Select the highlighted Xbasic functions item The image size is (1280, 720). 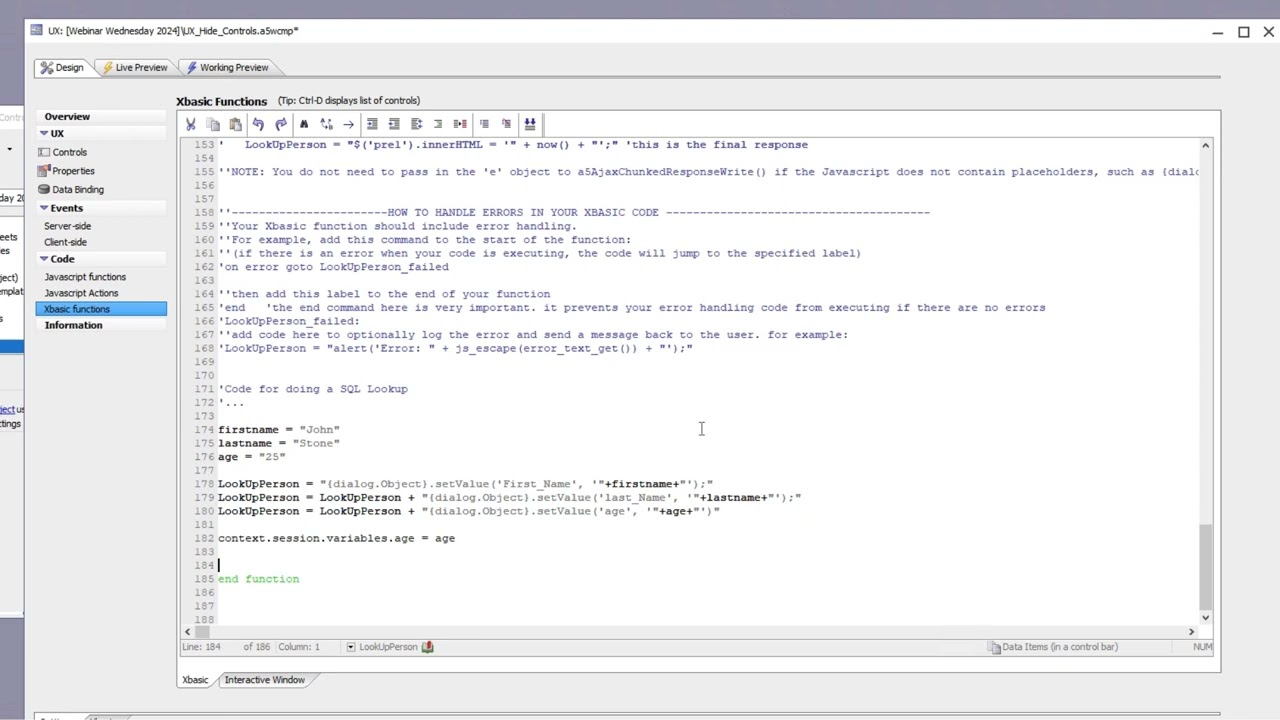coord(101,309)
